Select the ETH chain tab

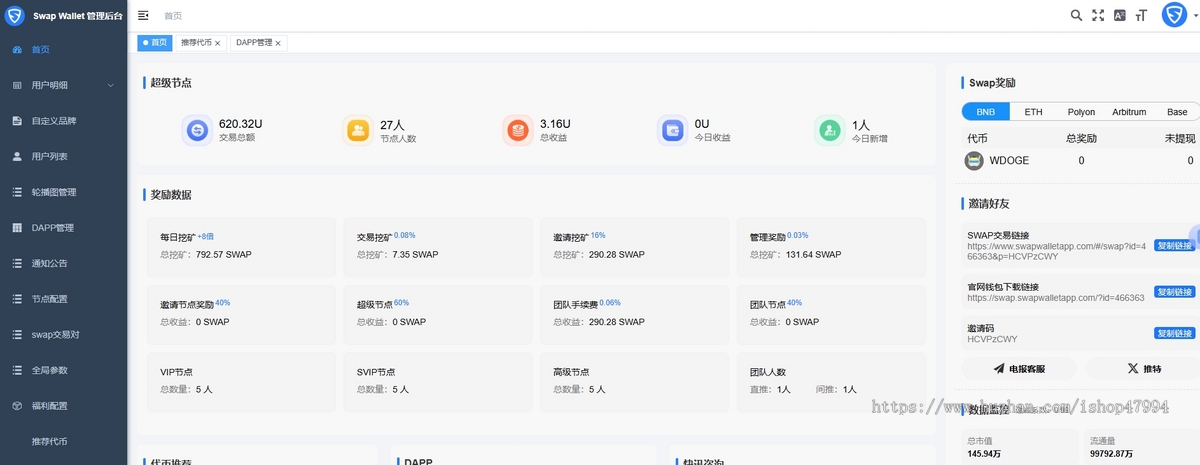coord(1033,112)
